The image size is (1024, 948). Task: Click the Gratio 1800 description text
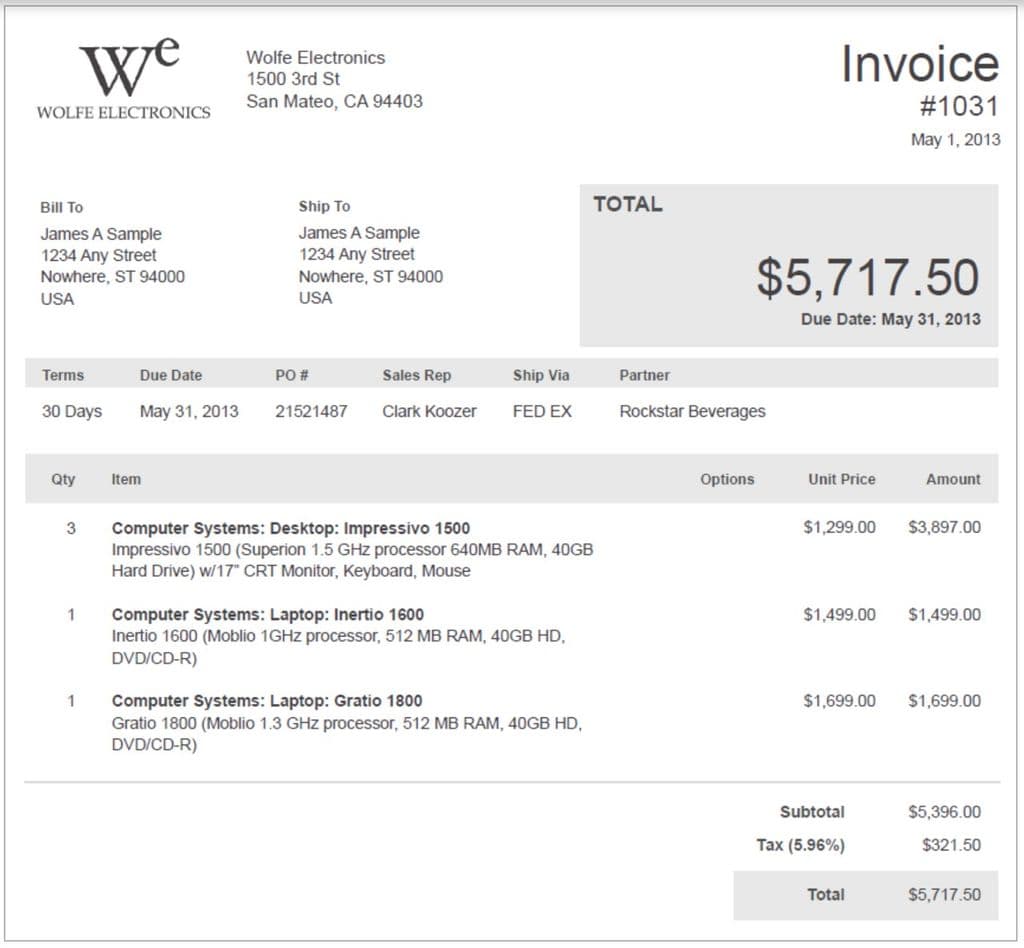click(347, 734)
